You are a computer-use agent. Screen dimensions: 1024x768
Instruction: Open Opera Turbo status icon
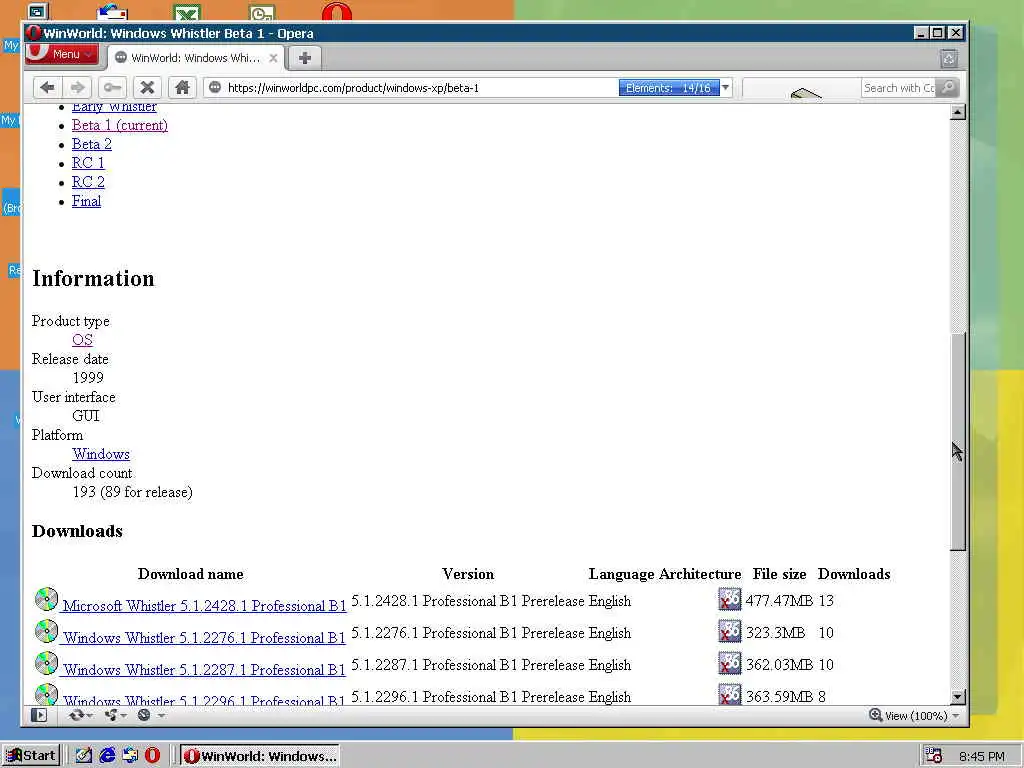[x=144, y=715]
